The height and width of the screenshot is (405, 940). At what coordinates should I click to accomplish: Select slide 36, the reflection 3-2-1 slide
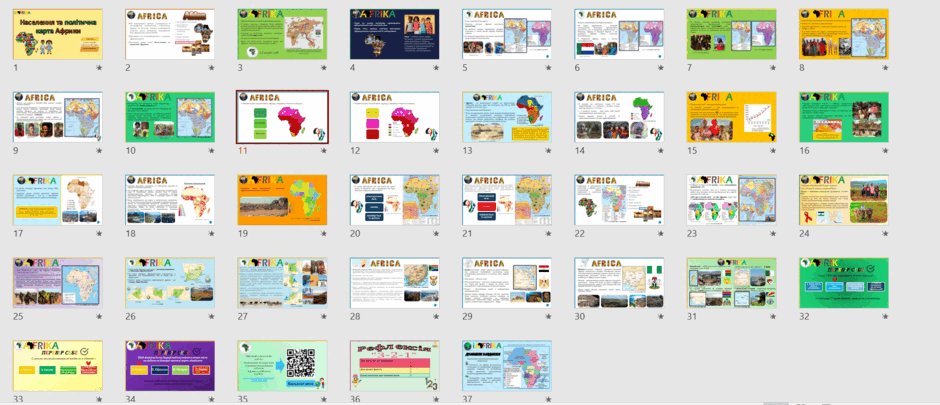(395, 365)
